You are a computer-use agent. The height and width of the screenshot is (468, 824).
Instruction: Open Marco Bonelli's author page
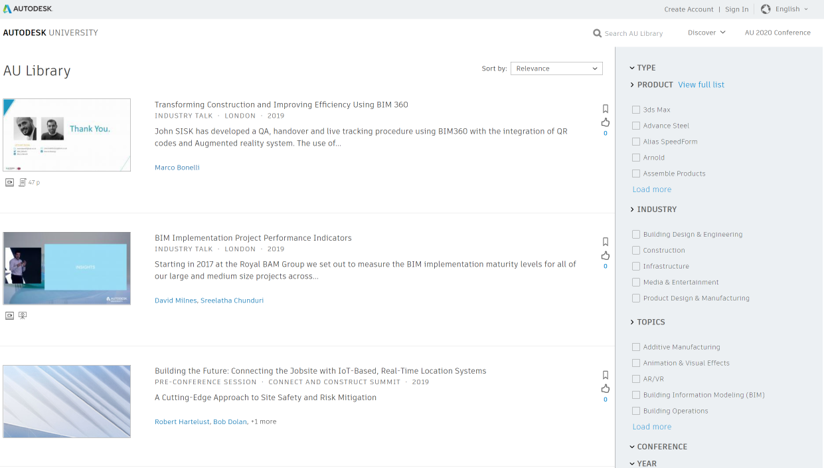[x=177, y=168]
